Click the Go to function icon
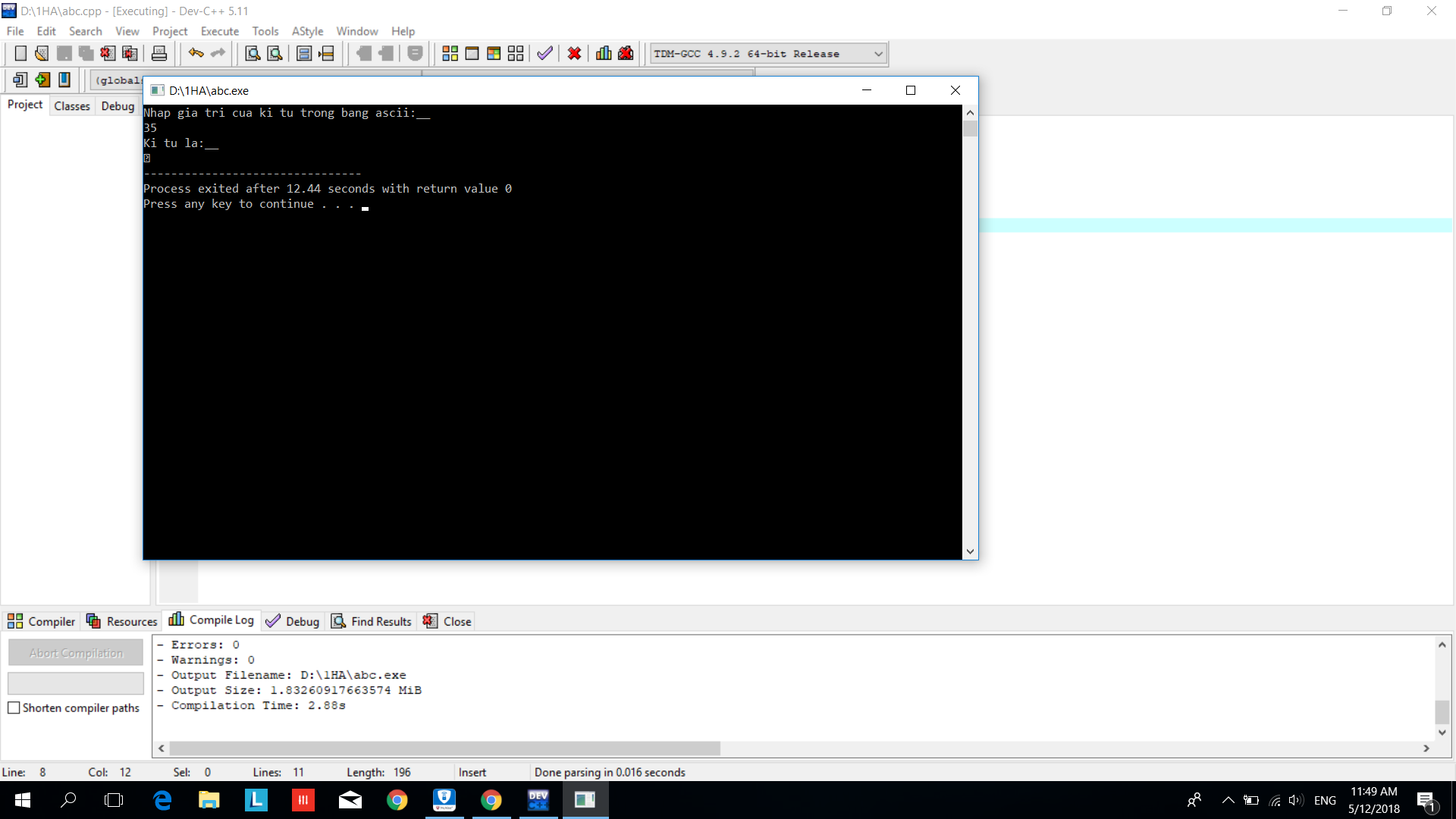1456x819 pixels. click(x=304, y=53)
